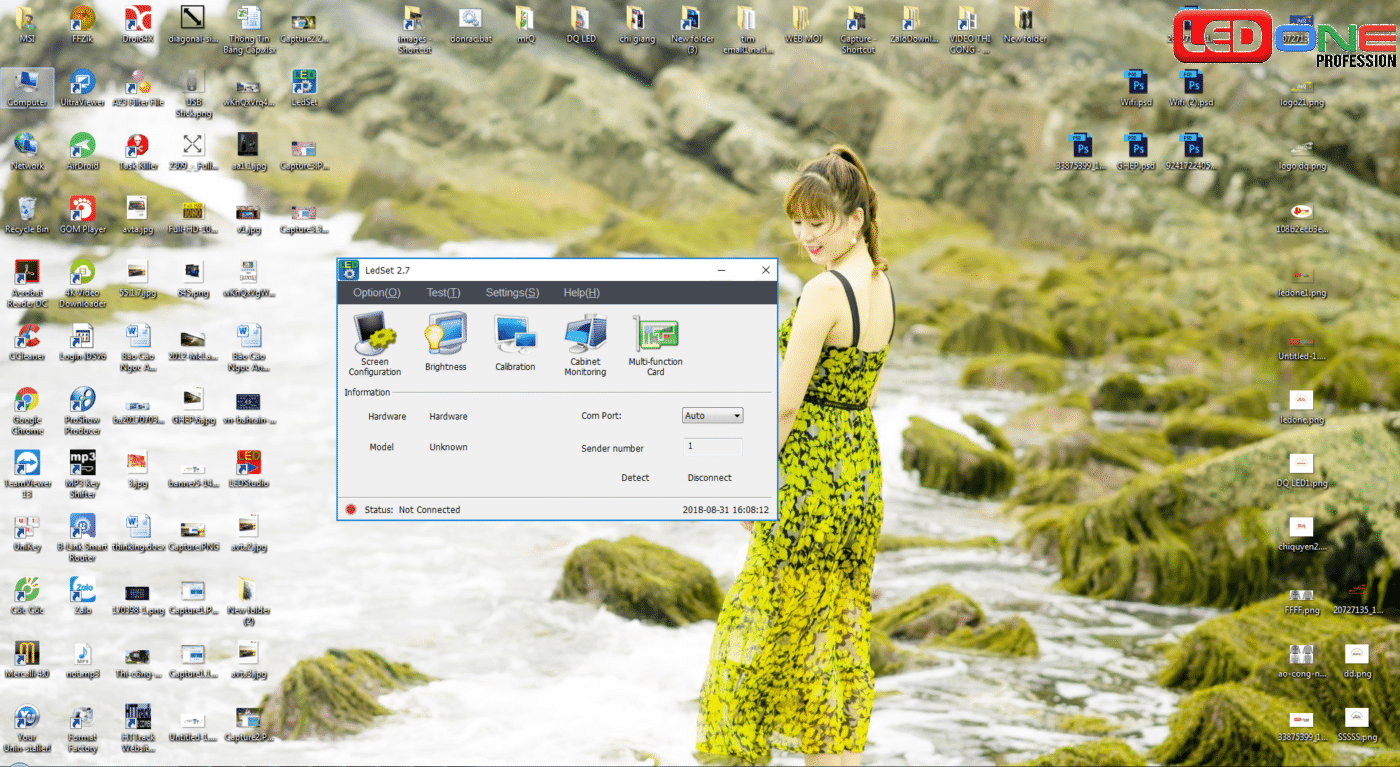Select the Droid4X desktop shortcut
The width and height of the screenshot is (1400, 767).
click(138, 25)
